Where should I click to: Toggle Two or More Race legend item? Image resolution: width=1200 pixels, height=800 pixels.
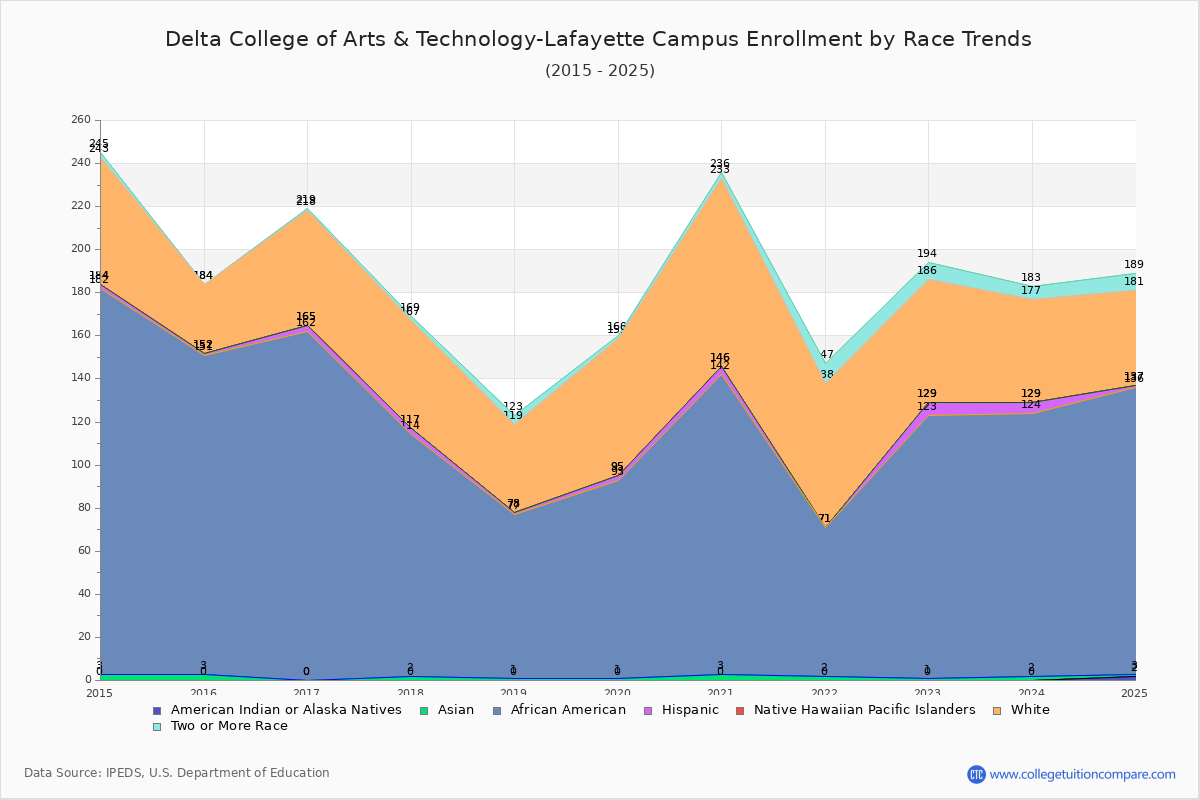point(220,726)
